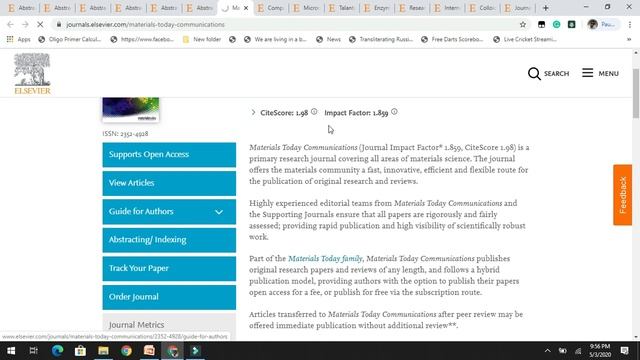The width and height of the screenshot is (640, 360).
Task: Switch to the Colloi tab
Action: 482,8
